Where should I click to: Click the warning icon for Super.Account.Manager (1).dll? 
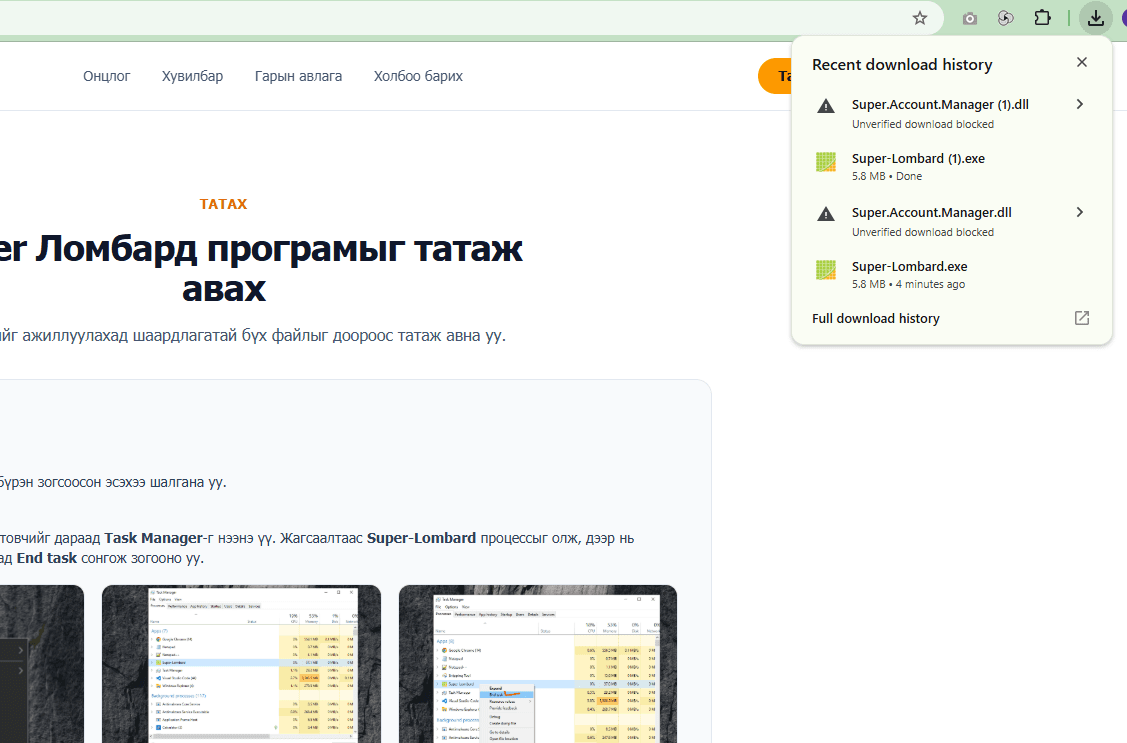tap(826, 106)
